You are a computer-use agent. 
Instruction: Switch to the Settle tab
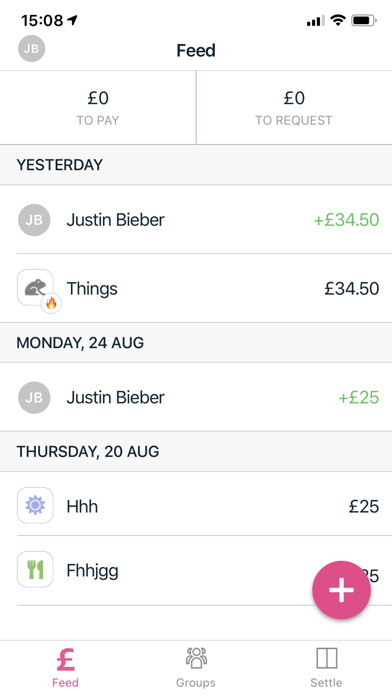(326, 667)
